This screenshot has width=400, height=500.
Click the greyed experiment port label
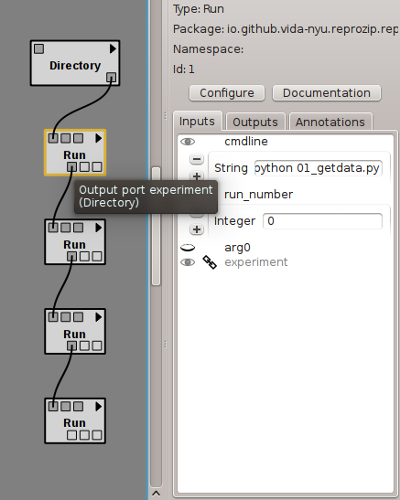[x=256, y=262]
